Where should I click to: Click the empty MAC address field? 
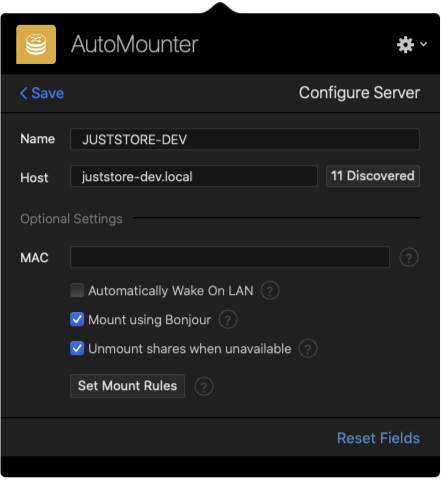tap(230, 257)
